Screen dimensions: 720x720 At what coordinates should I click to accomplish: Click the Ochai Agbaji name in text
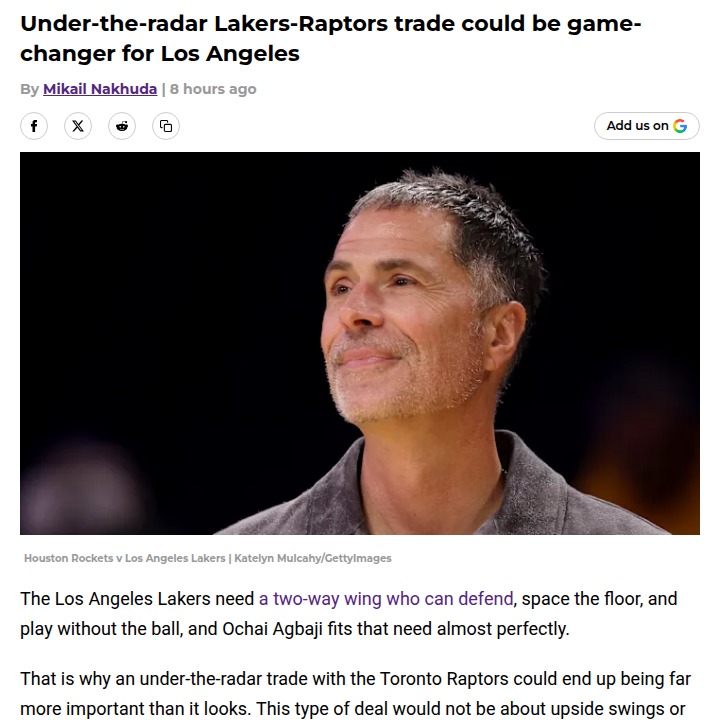pos(272,629)
